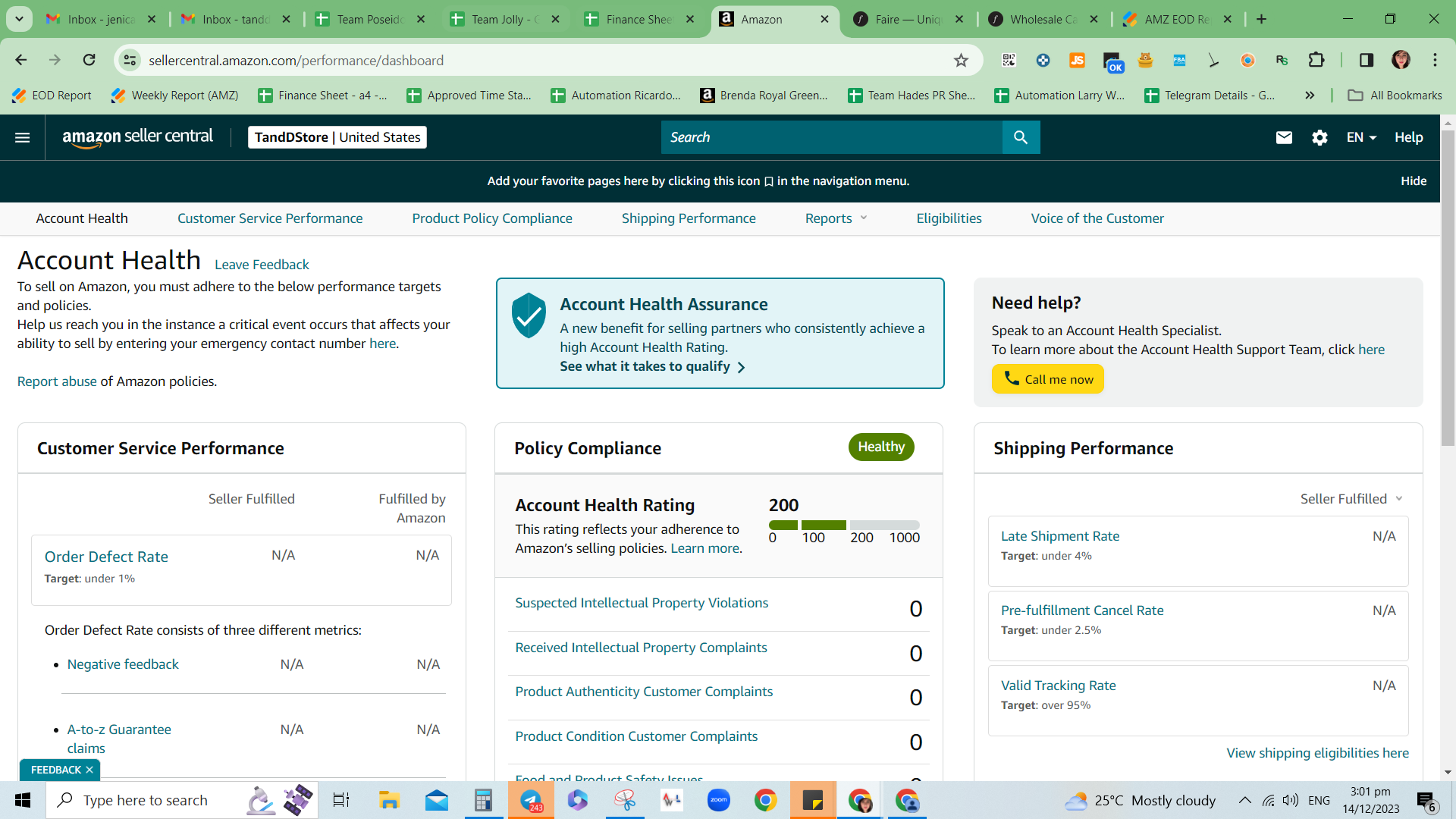1456x819 pixels.
Task: Open the Calculator app in the taskbar
Action: click(483, 800)
